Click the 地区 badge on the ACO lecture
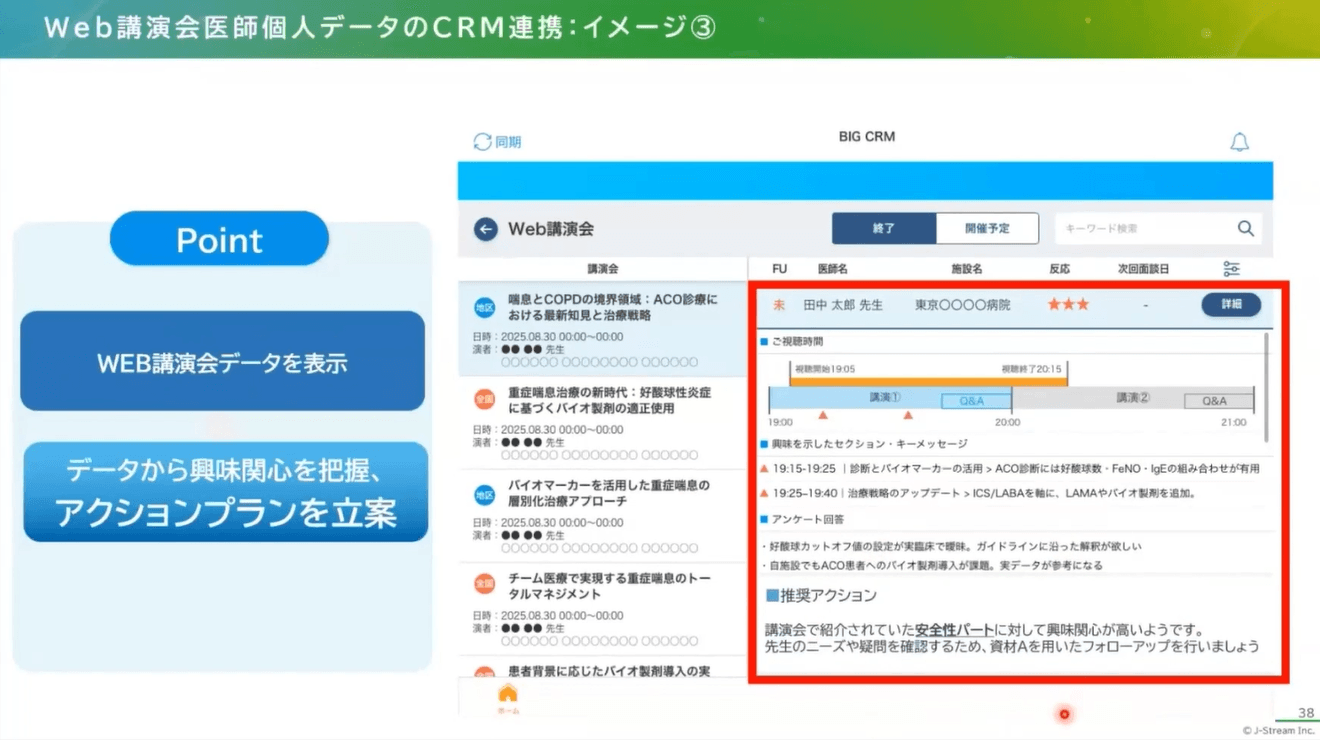 click(483, 307)
